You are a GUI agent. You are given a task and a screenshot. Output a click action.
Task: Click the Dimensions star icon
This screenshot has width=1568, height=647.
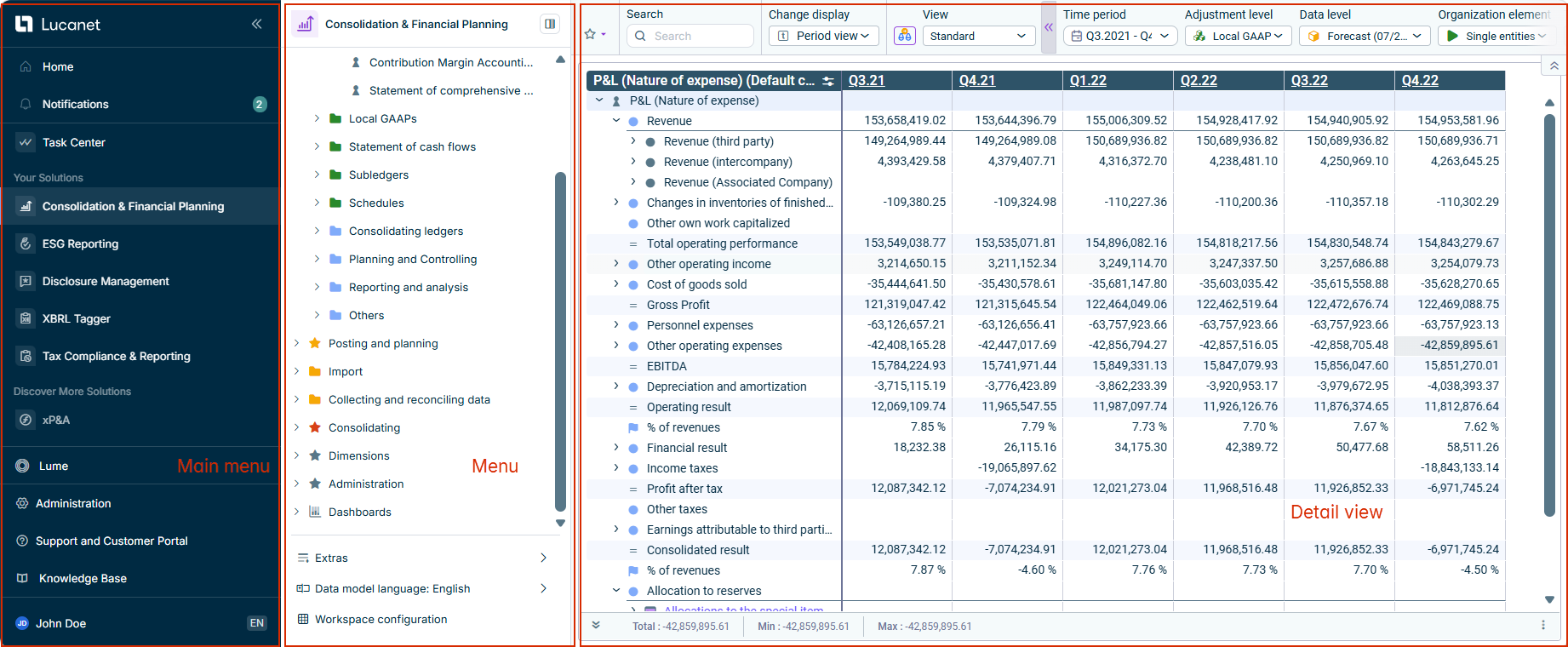click(x=315, y=455)
